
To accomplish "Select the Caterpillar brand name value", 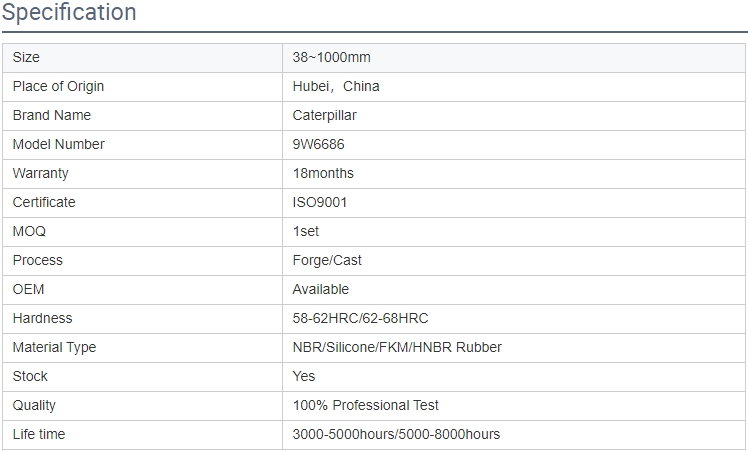I will click(324, 115).
